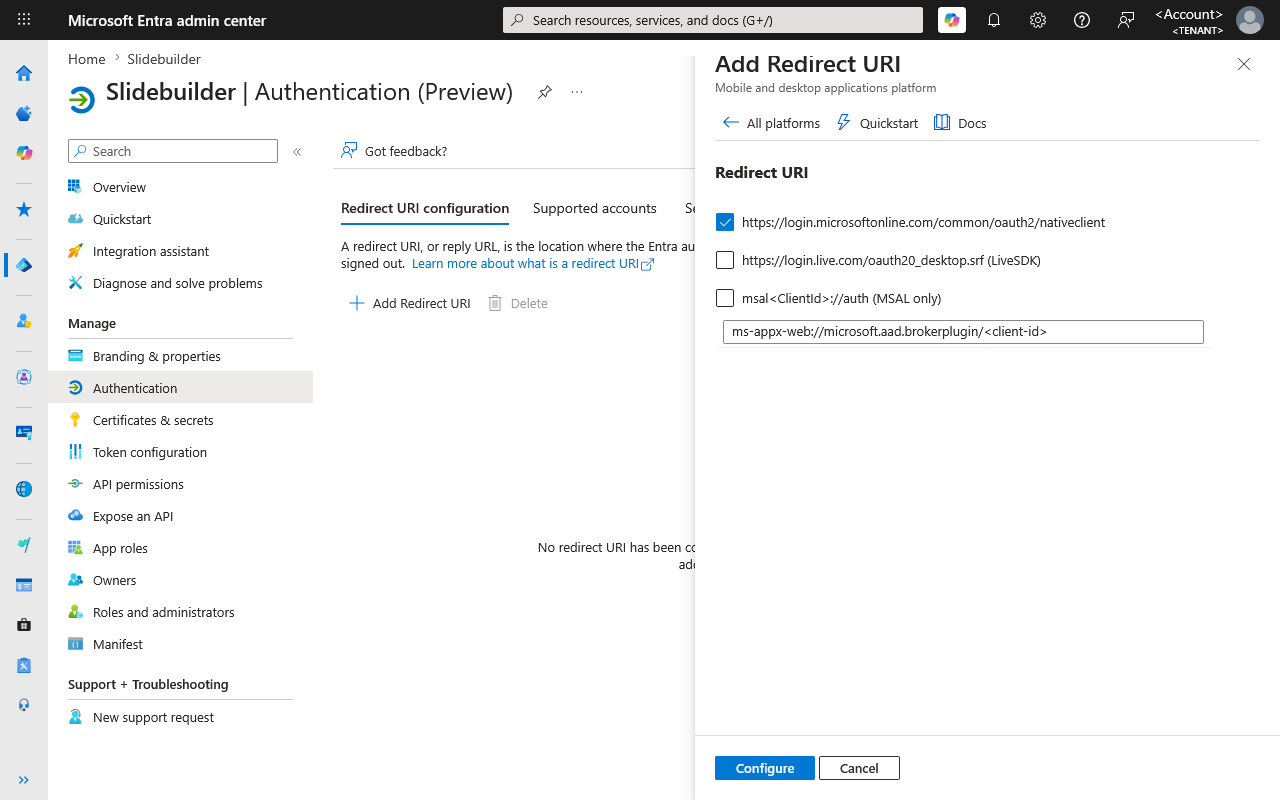Image resolution: width=1280 pixels, height=800 pixels.
Task: Expand the left rail at bottom
Action: [24, 780]
